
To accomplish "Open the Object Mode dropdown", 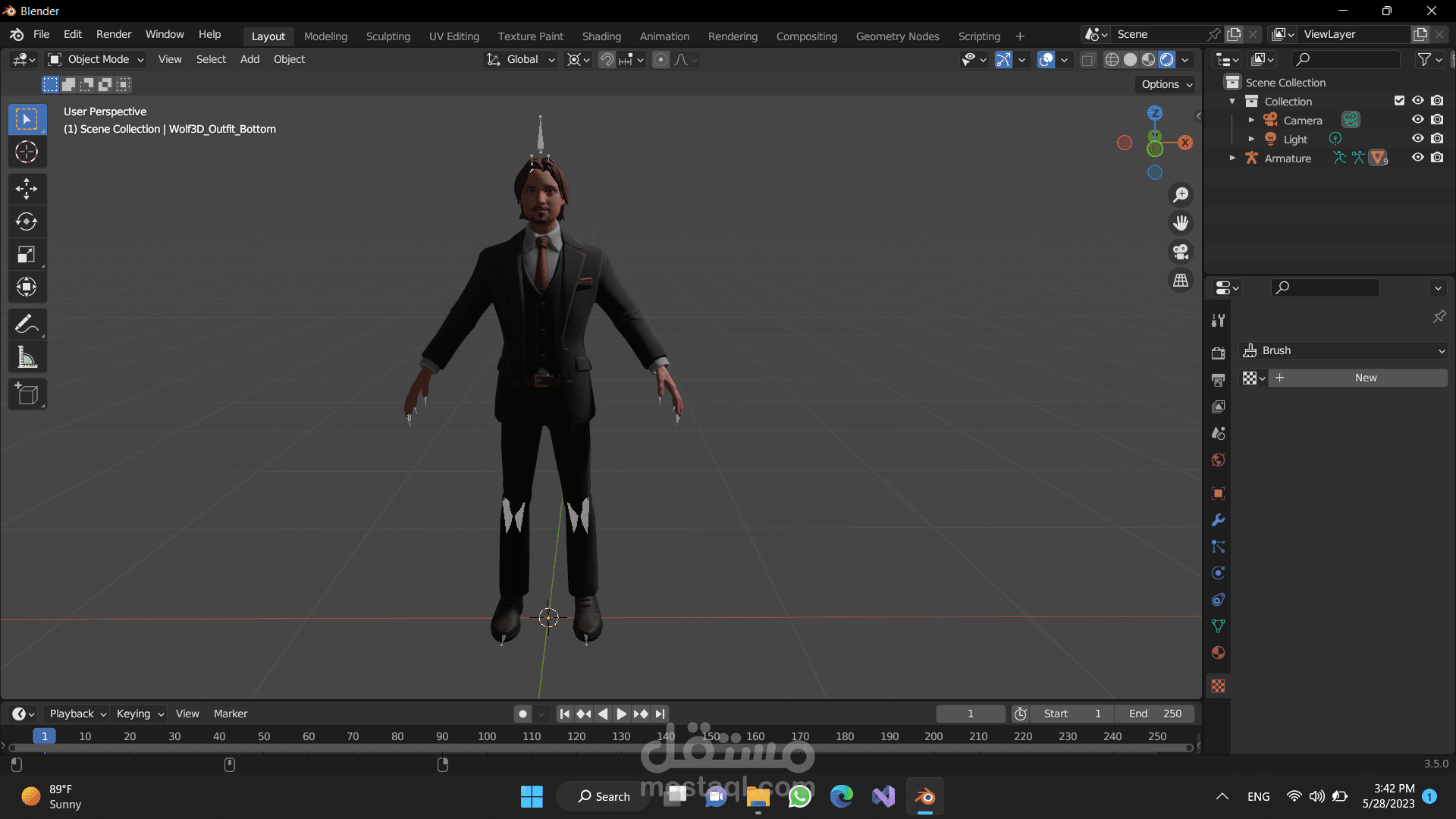I will click(96, 59).
